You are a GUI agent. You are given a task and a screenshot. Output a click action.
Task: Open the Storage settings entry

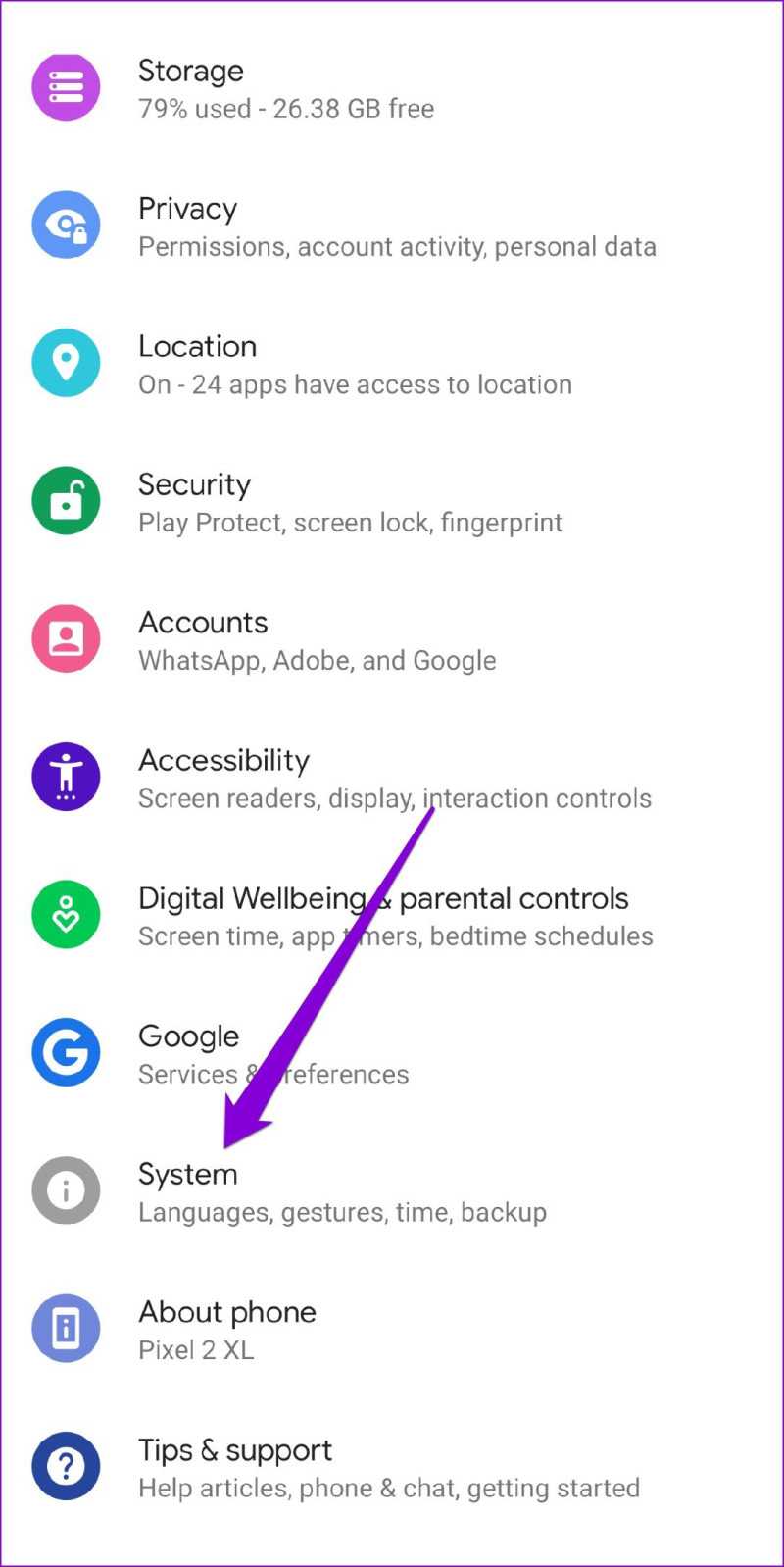point(392,88)
